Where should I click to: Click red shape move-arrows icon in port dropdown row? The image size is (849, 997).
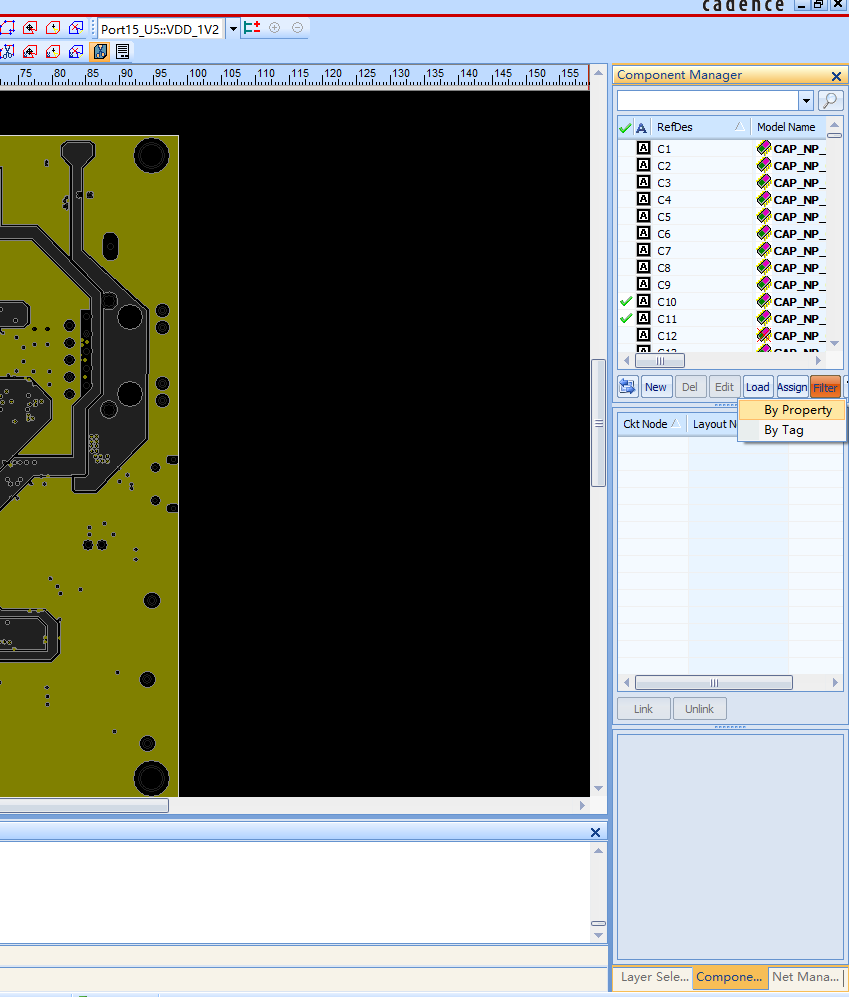pyautogui.click(x=30, y=28)
